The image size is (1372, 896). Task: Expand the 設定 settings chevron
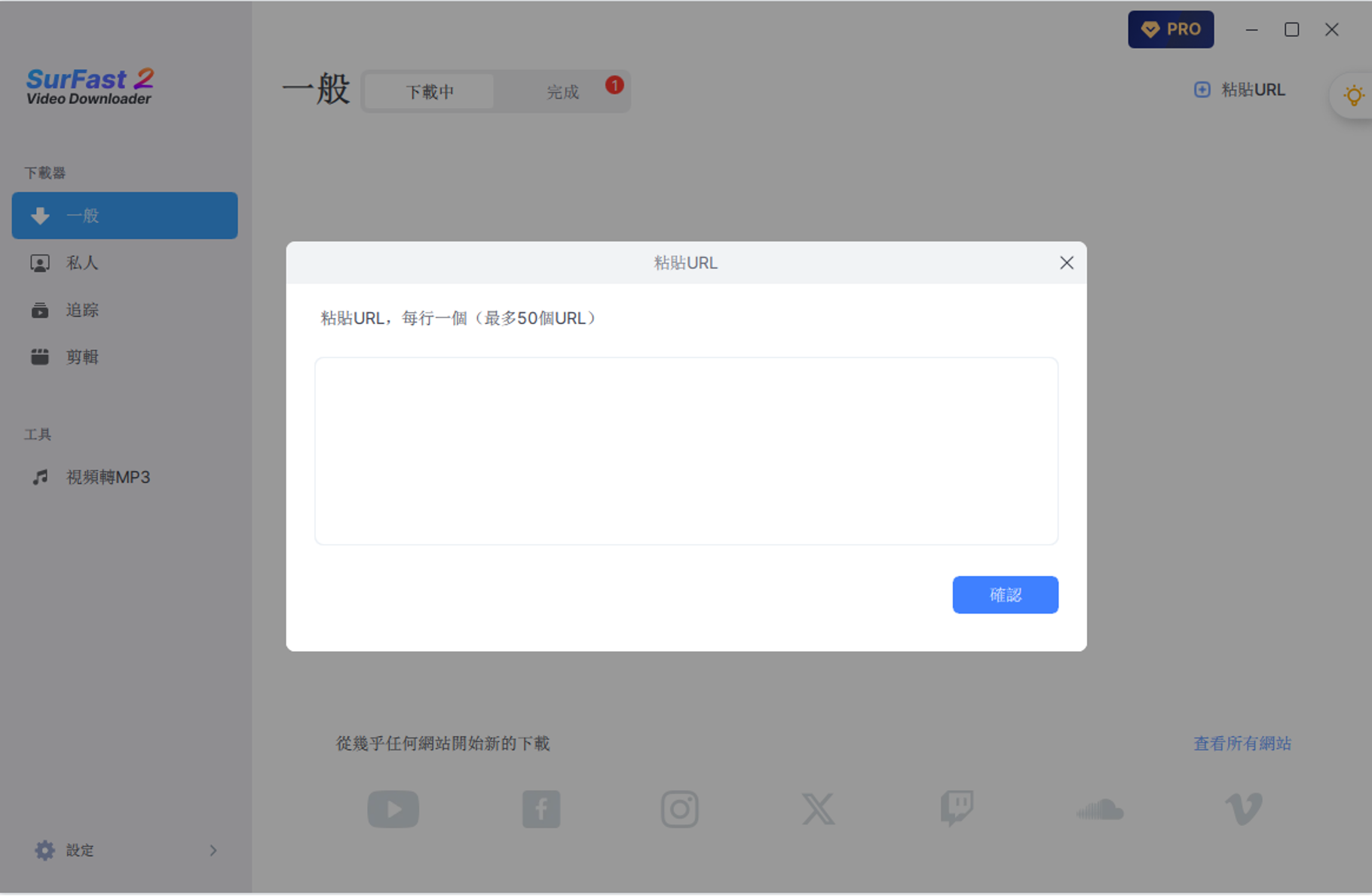tap(213, 850)
